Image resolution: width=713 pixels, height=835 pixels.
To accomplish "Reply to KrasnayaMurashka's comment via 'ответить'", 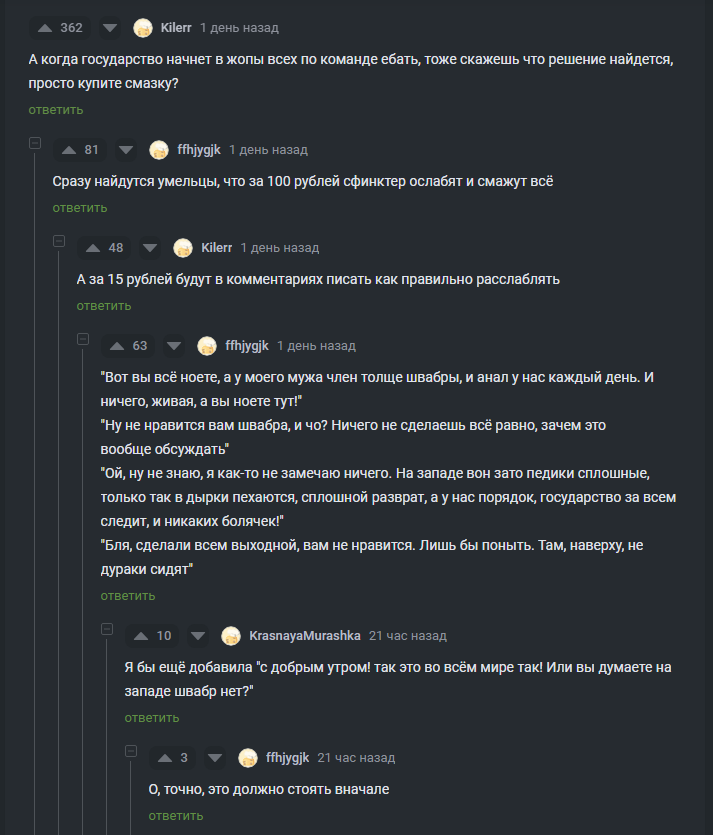I will [152, 718].
